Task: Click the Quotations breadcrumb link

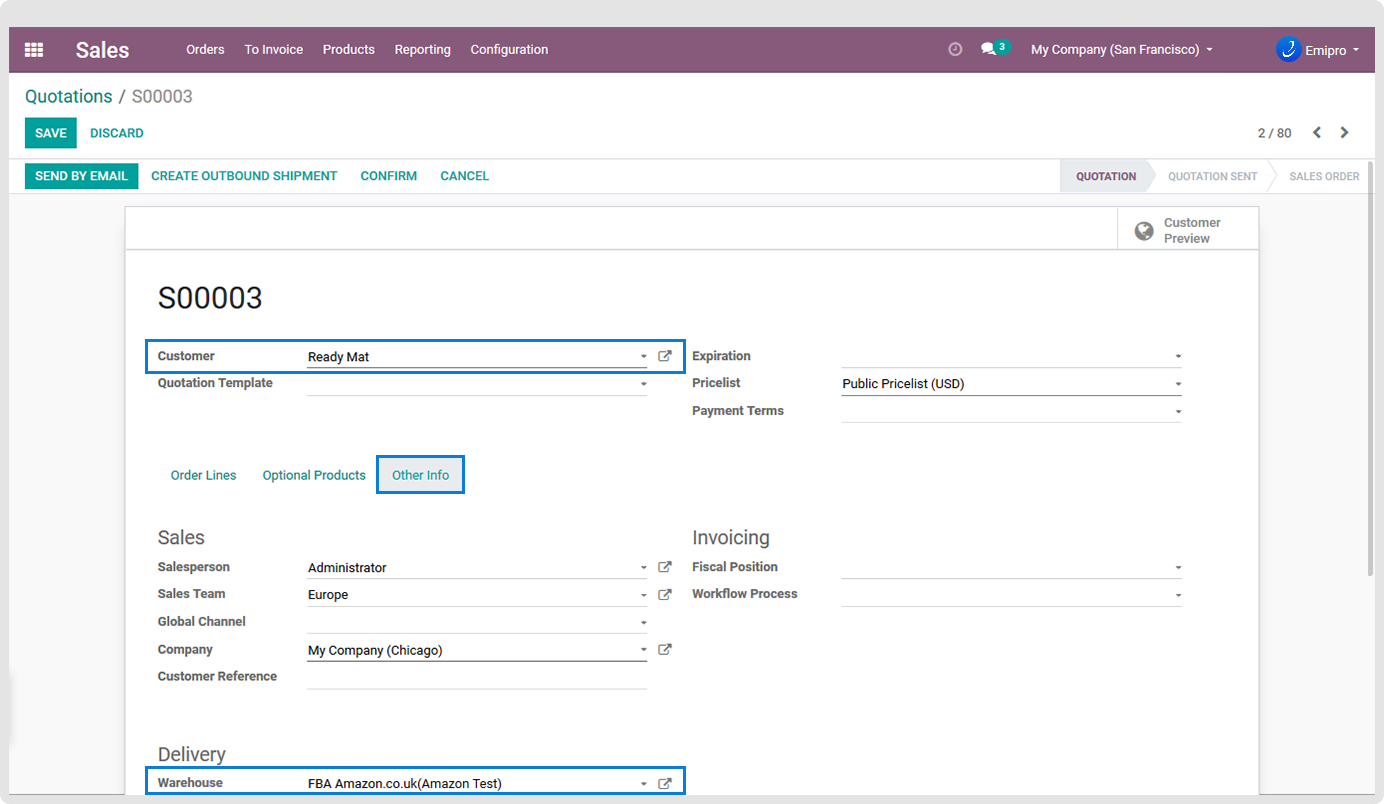Action: coord(68,97)
